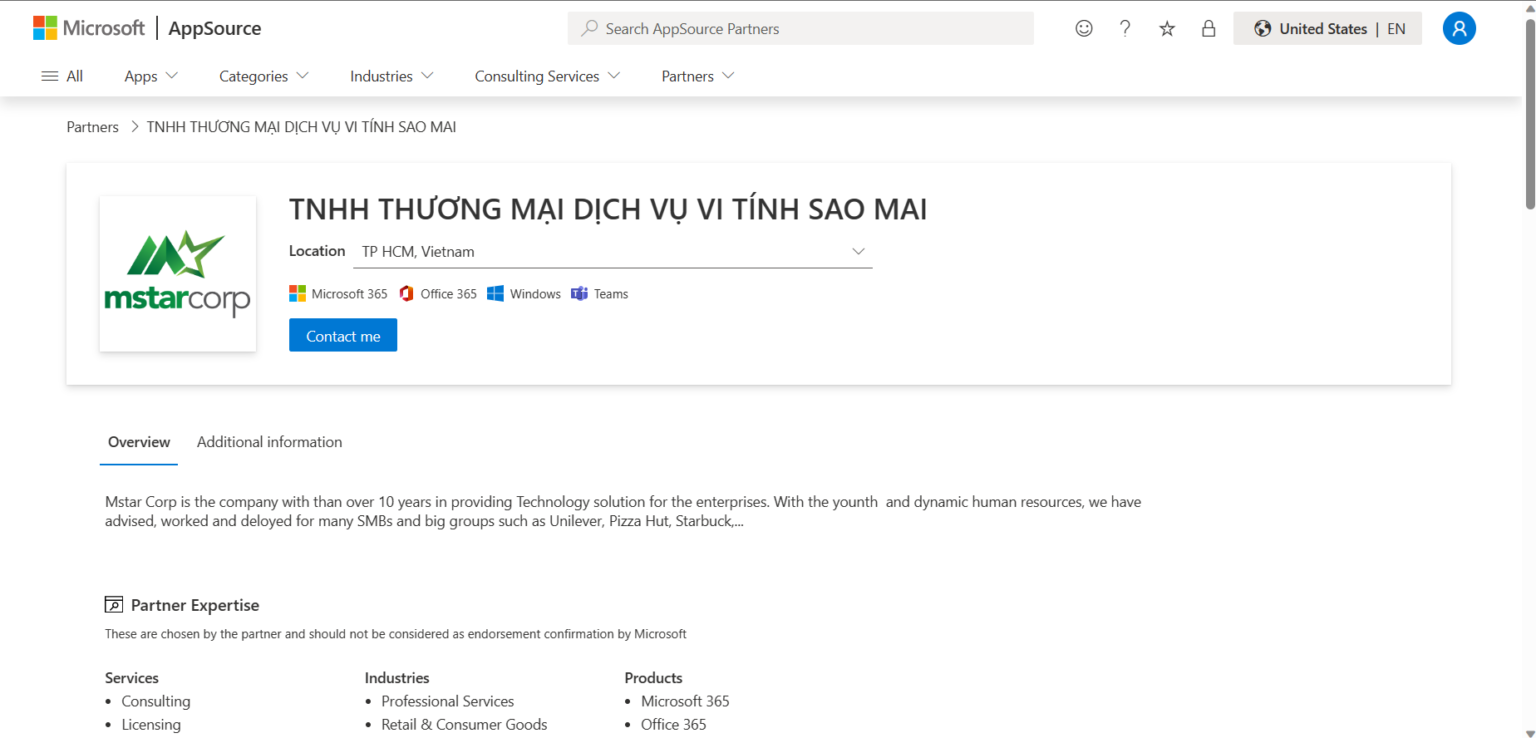Viewport: 1536px width, 738px height.
Task: Select the Office 365 product badge
Action: pos(438,293)
